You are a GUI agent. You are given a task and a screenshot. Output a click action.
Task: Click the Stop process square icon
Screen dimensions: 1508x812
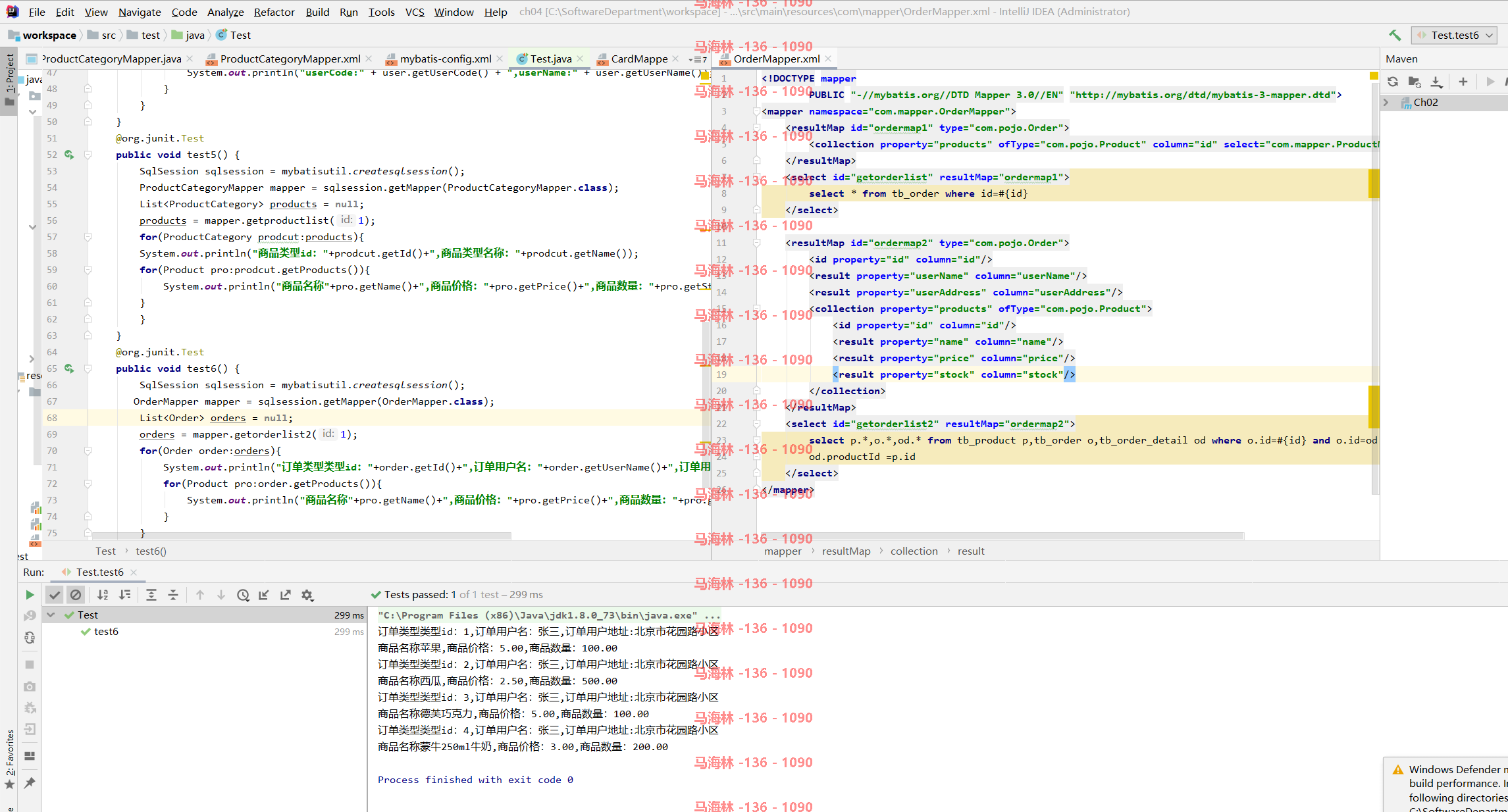point(30,665)
